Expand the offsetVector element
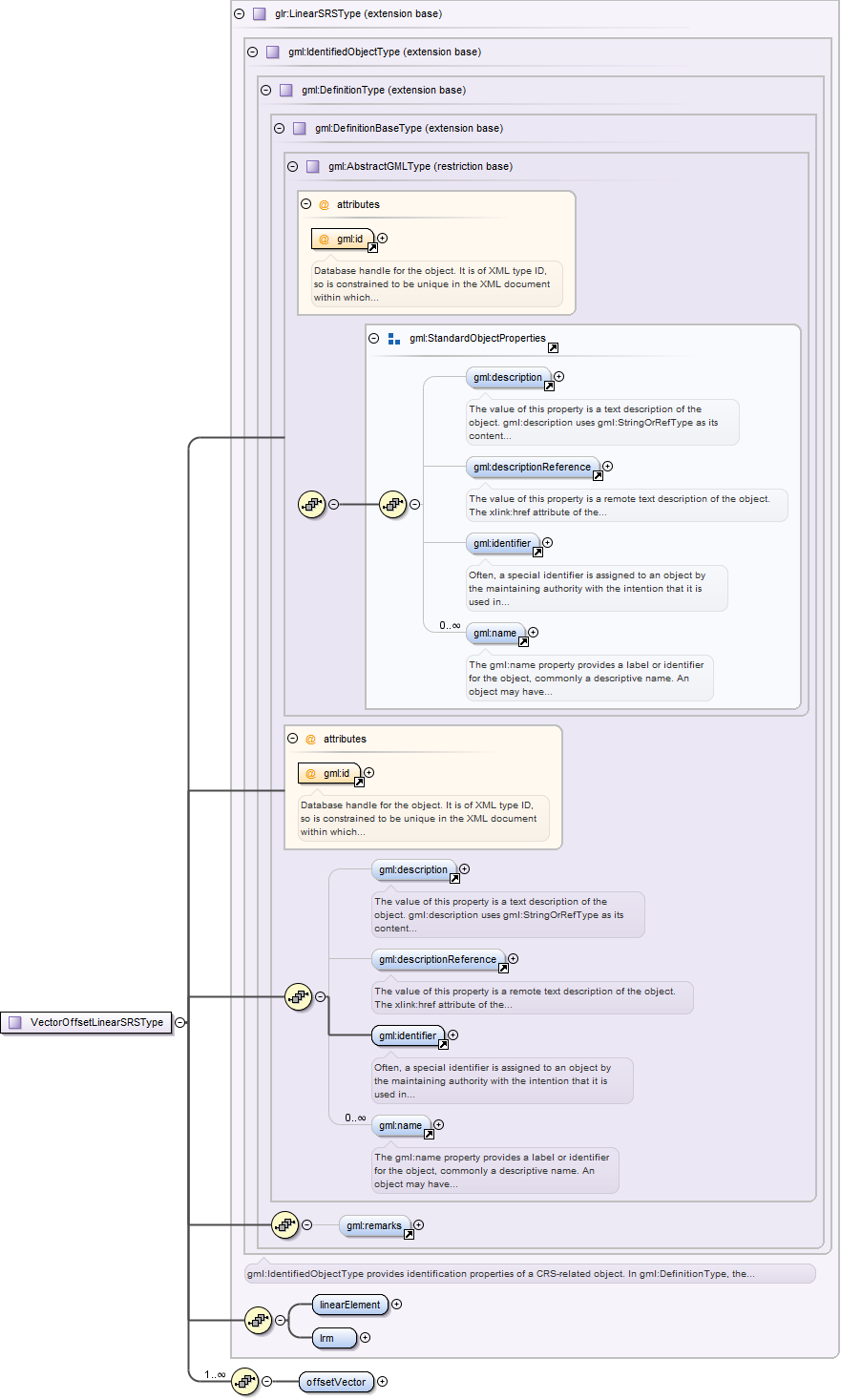The image size is (841, 1400). pyautogui.click(x=382, y=1381)
